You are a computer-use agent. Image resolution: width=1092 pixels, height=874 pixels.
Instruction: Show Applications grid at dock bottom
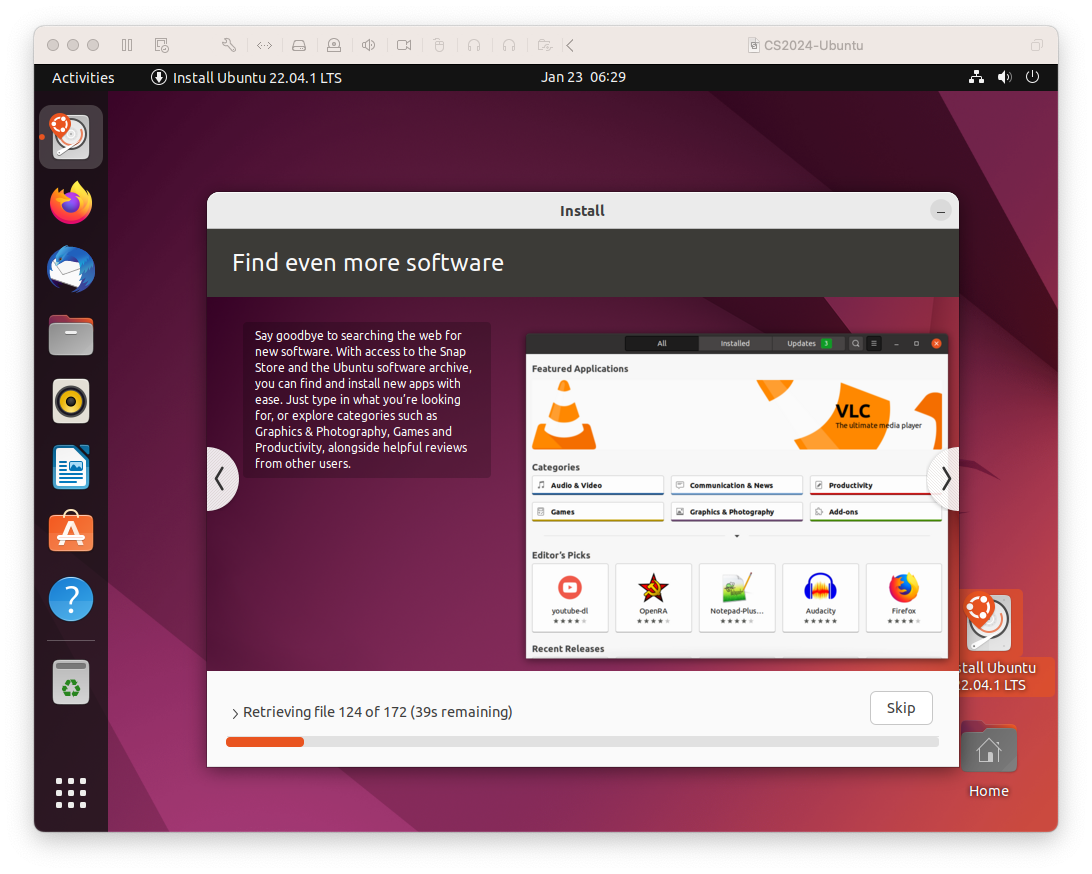[71, 792]
